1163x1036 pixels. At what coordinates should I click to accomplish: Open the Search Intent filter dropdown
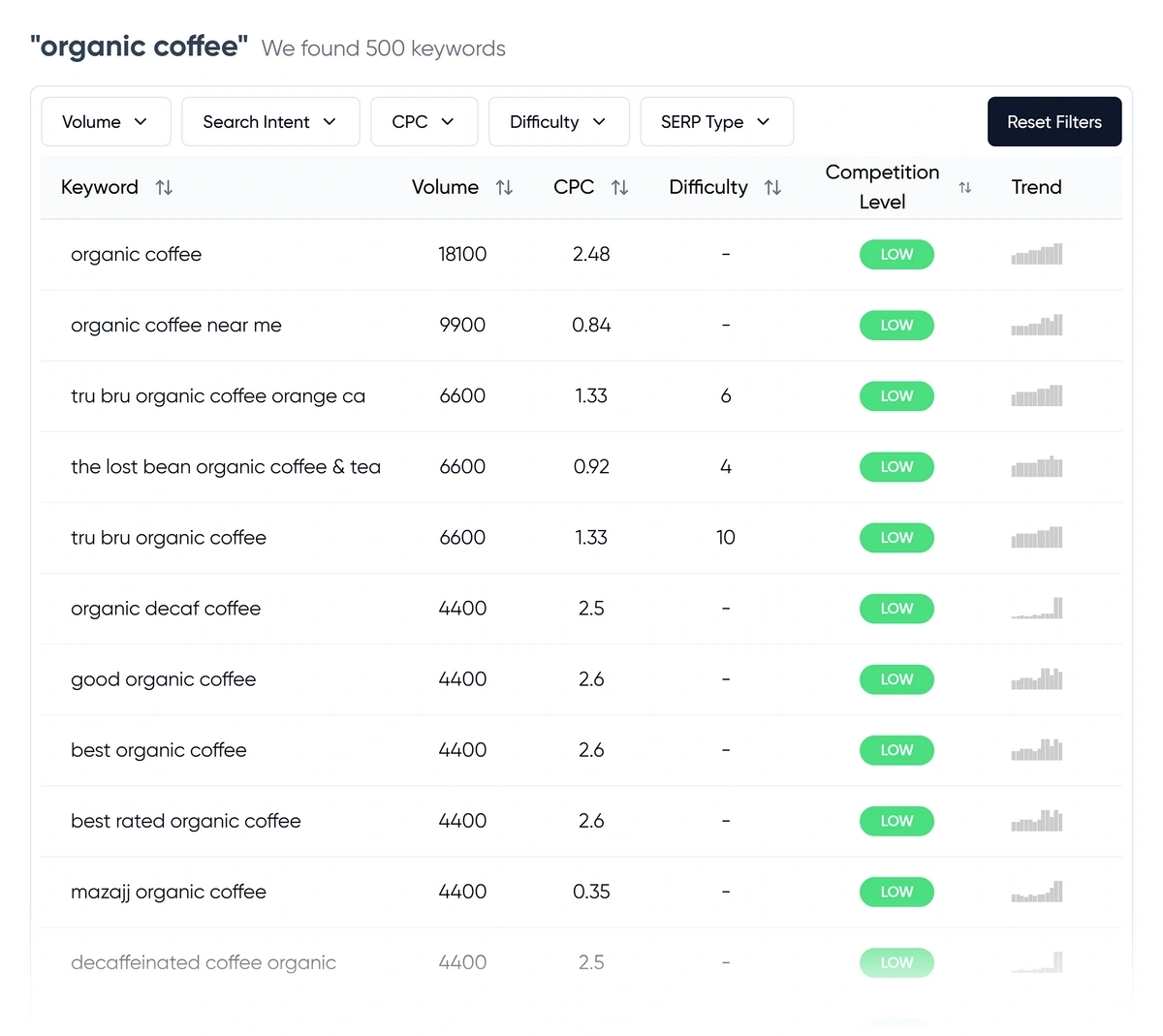[270, 121]
